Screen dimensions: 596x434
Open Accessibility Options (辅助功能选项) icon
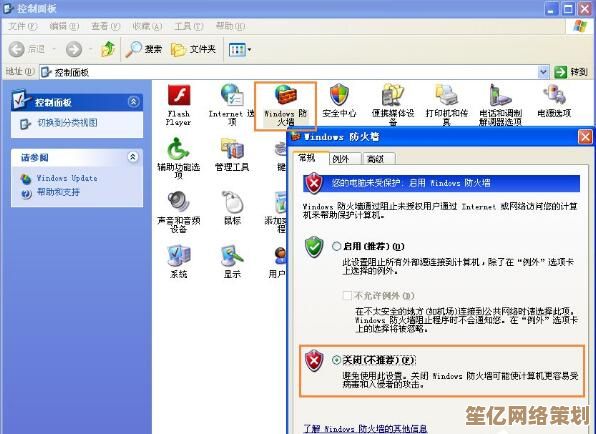[179, 158]
